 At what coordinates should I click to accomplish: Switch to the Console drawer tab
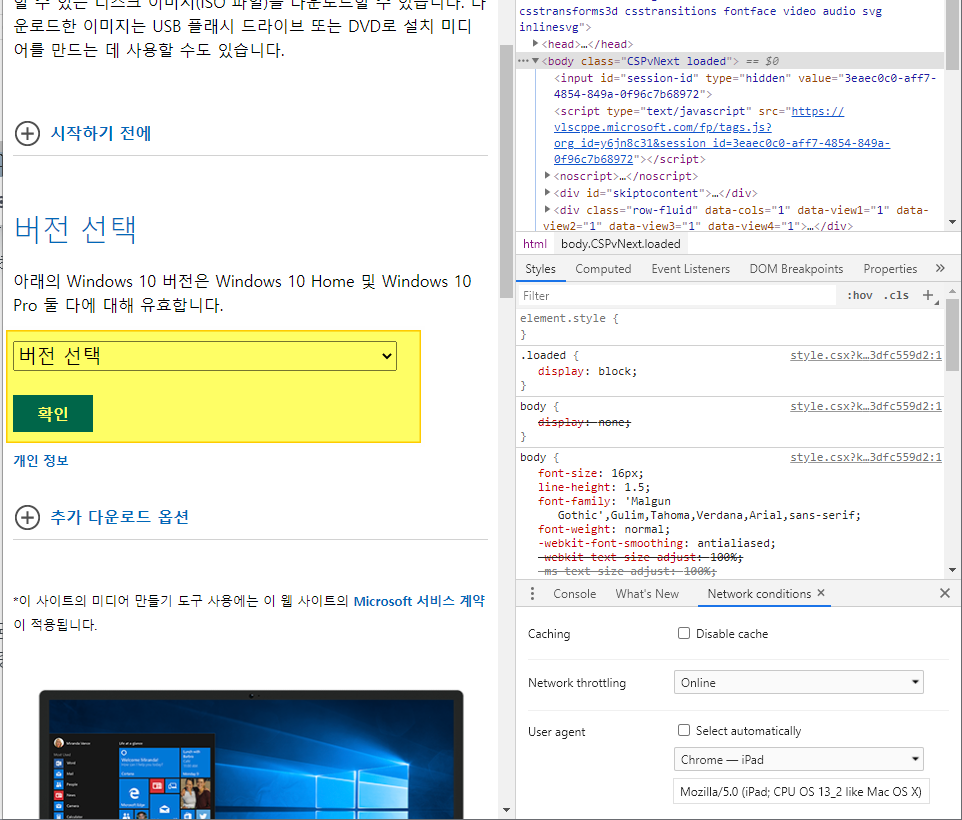(574, 593)
